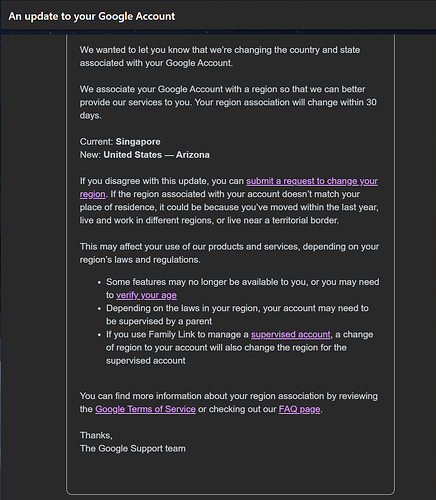
Task: Click the "Thanks," closing line
Action: [96, 435]
